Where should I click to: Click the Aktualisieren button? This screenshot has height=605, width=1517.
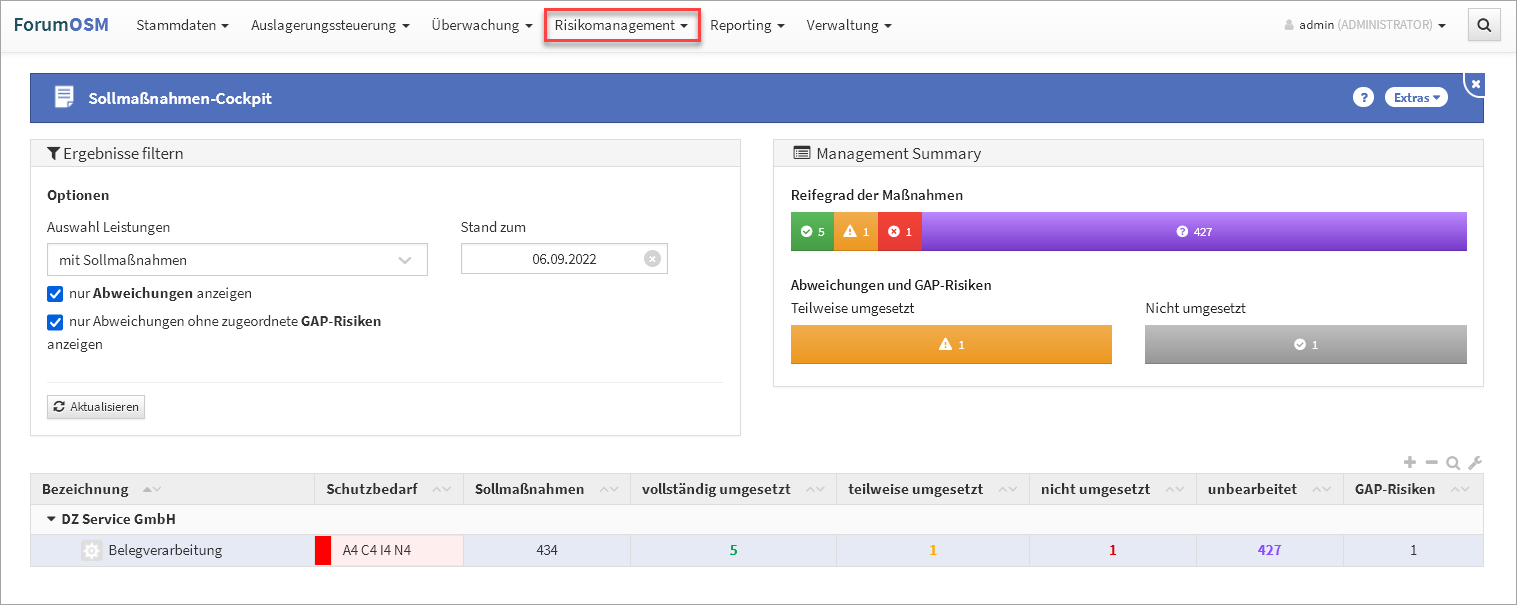point(96,407)
